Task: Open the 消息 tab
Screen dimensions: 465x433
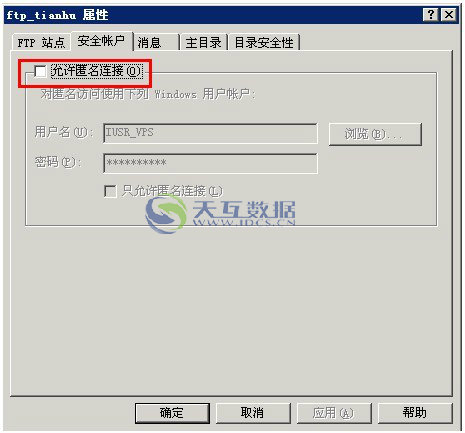Action: 156,43
